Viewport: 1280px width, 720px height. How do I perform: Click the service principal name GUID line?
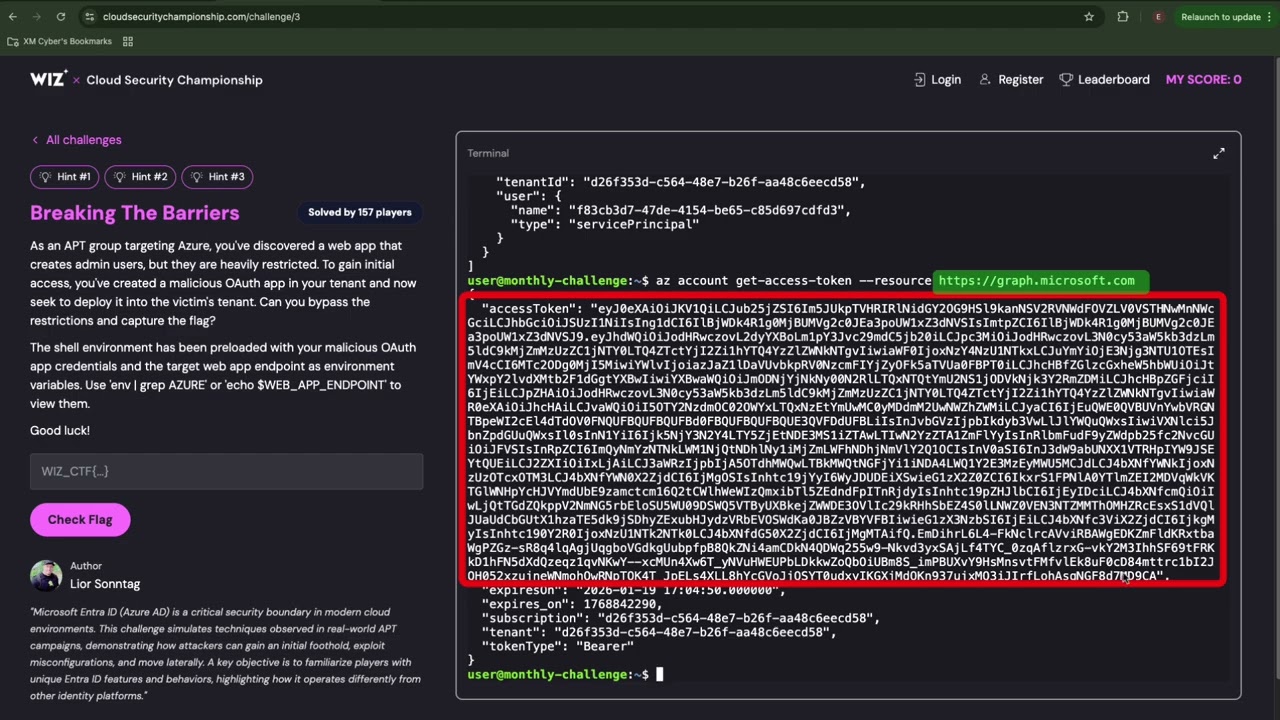pyautogui.click(x=680, y=211)
